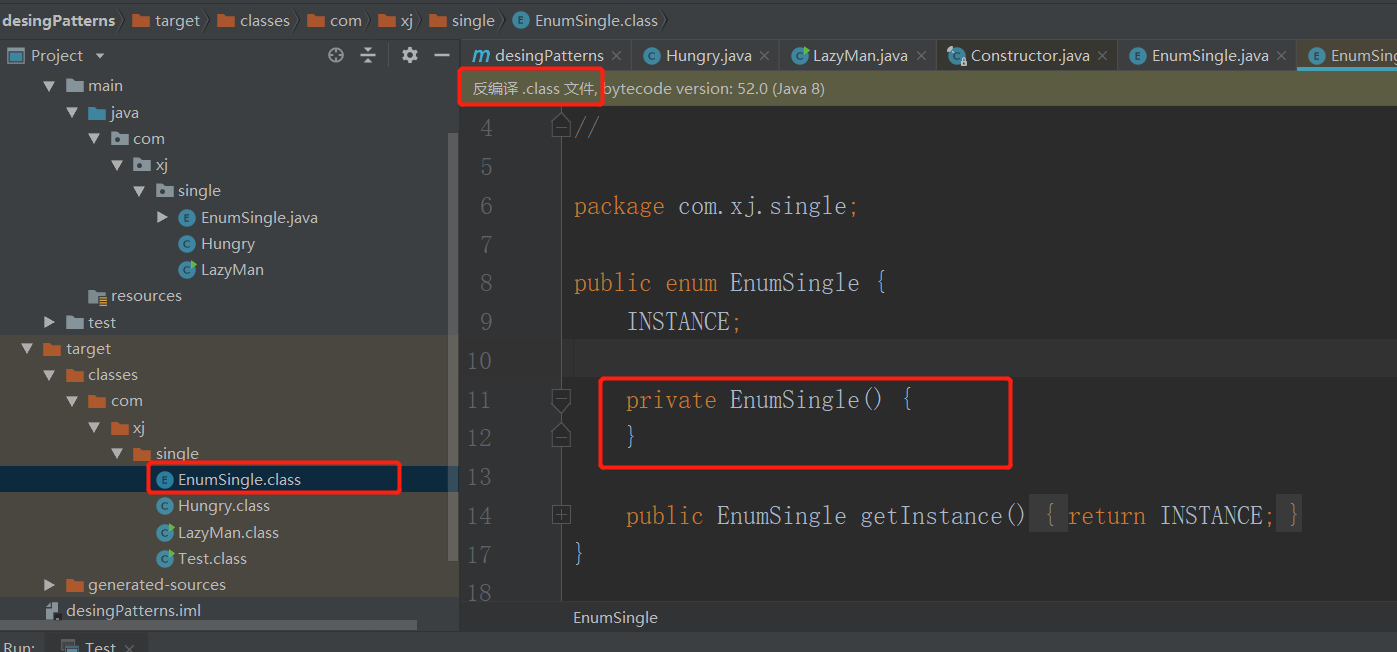Close the Hungry.java editor tab
This screenshot has width=1397, height=652.
pos(765,56)
